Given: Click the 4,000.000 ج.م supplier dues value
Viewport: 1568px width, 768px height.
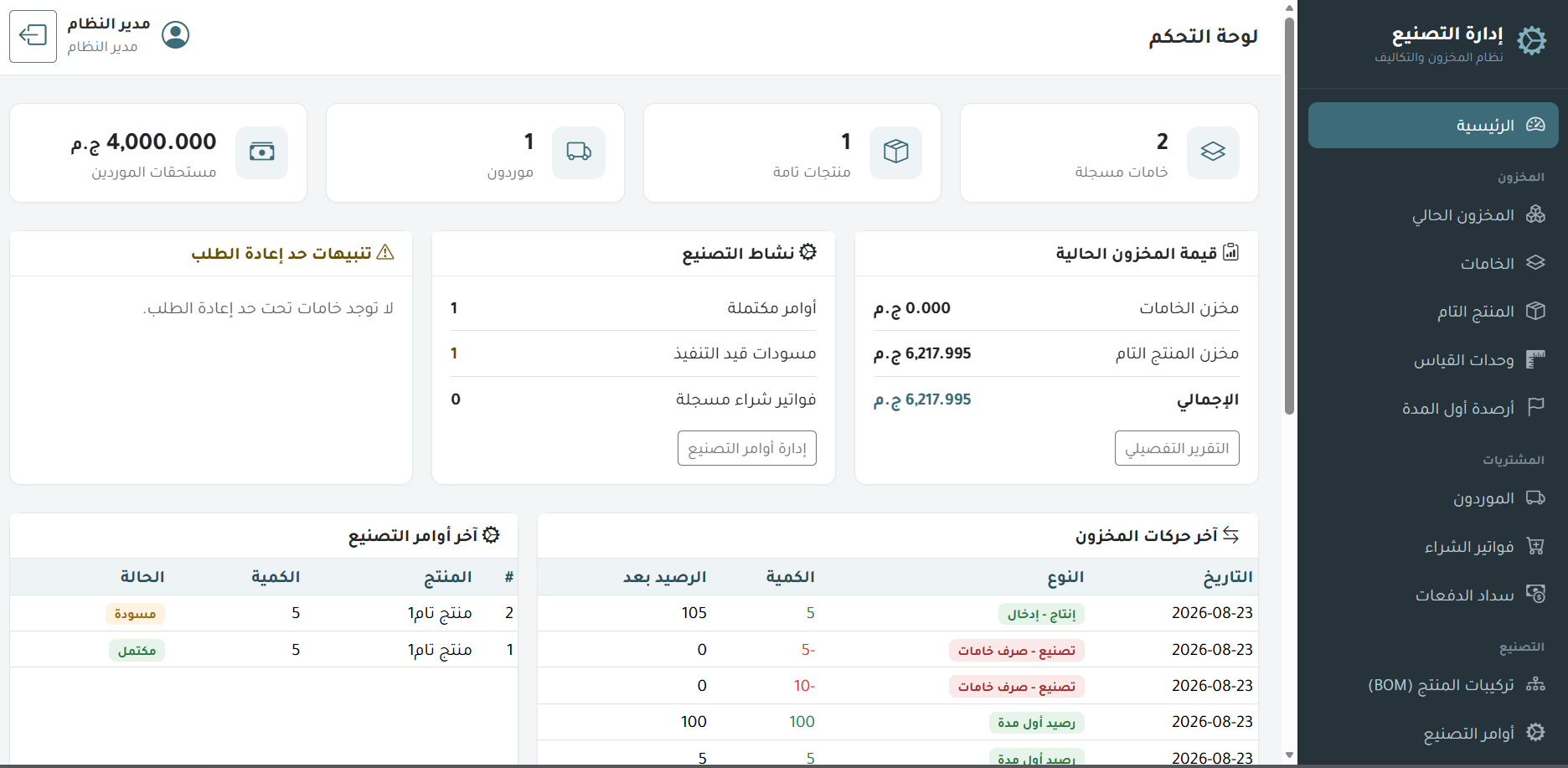Looking at the screenshot, I should coord(144,142).
